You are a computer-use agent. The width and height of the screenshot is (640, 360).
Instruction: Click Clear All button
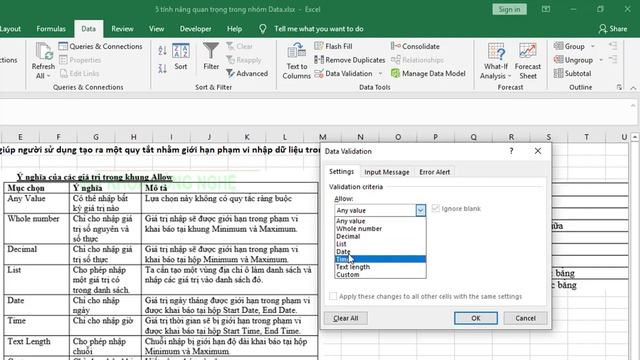tap(346, 318)
